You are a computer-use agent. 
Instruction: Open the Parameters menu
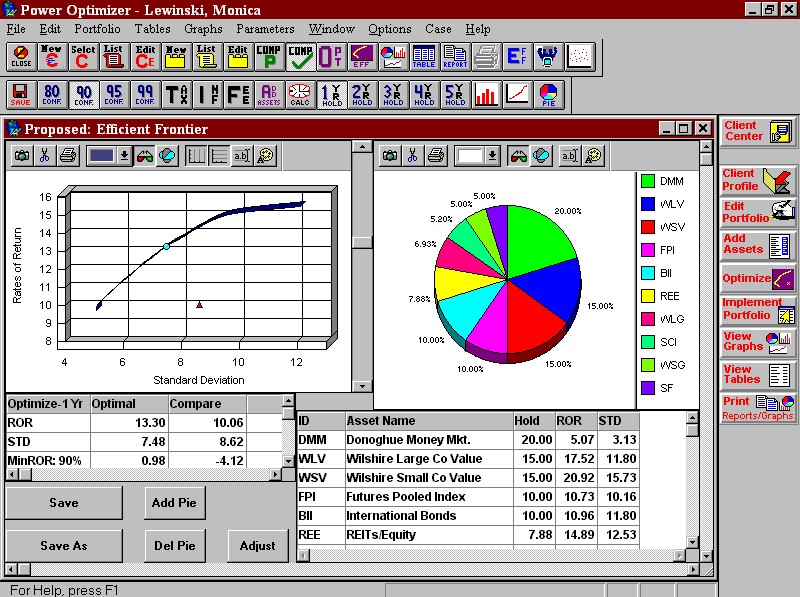coord(265,29)
